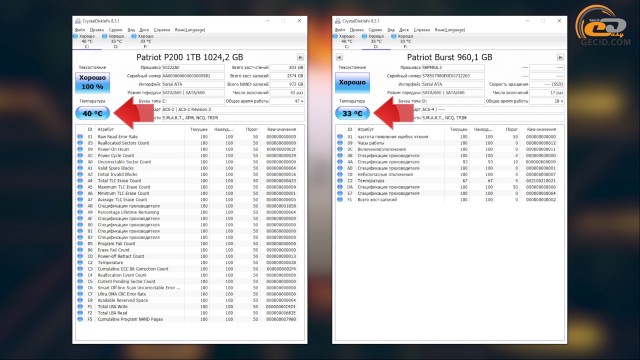Open Правка menu in Patriot P200 window

pos(97,30)
